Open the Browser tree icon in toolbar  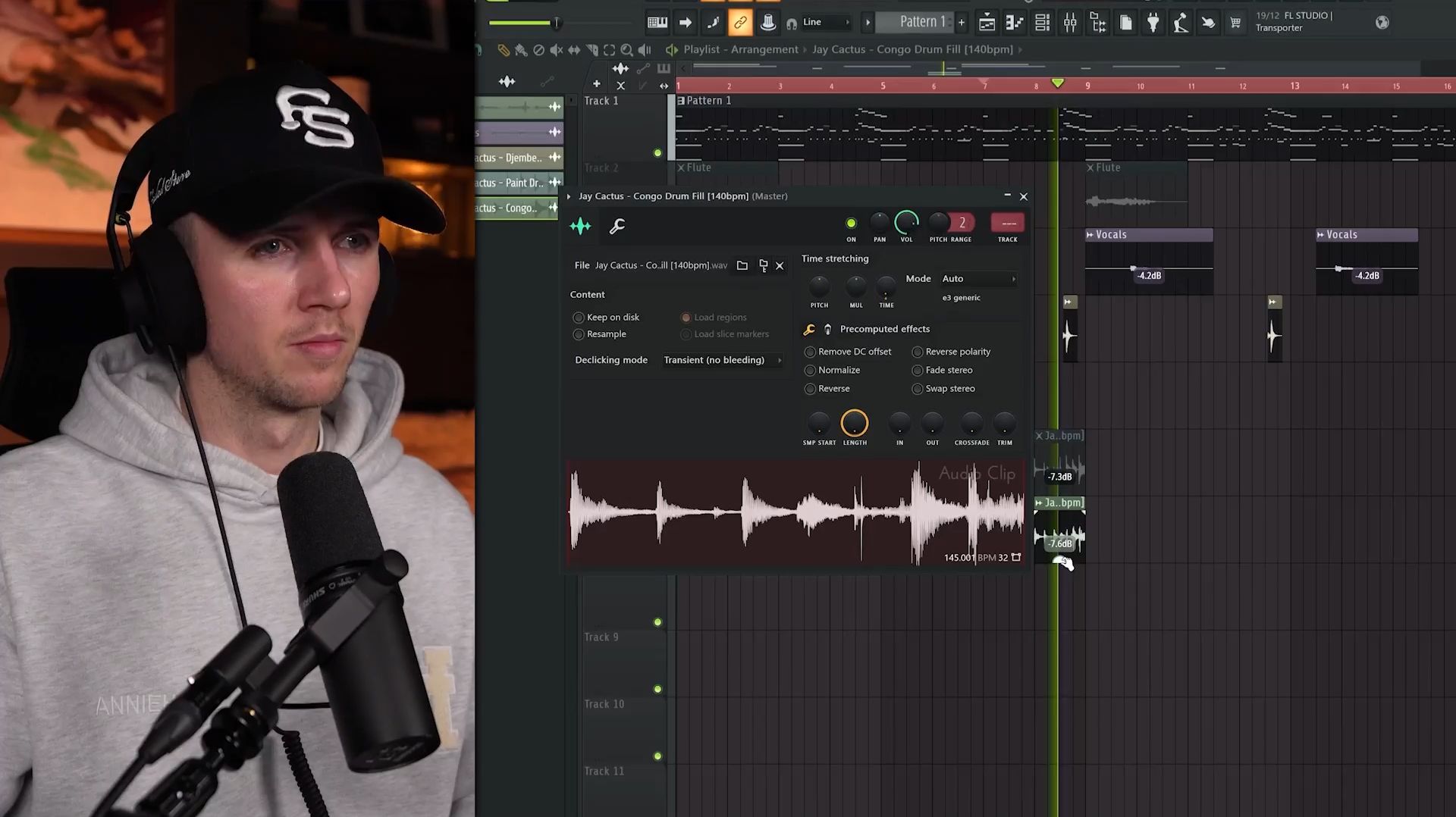pos(1097,23)
